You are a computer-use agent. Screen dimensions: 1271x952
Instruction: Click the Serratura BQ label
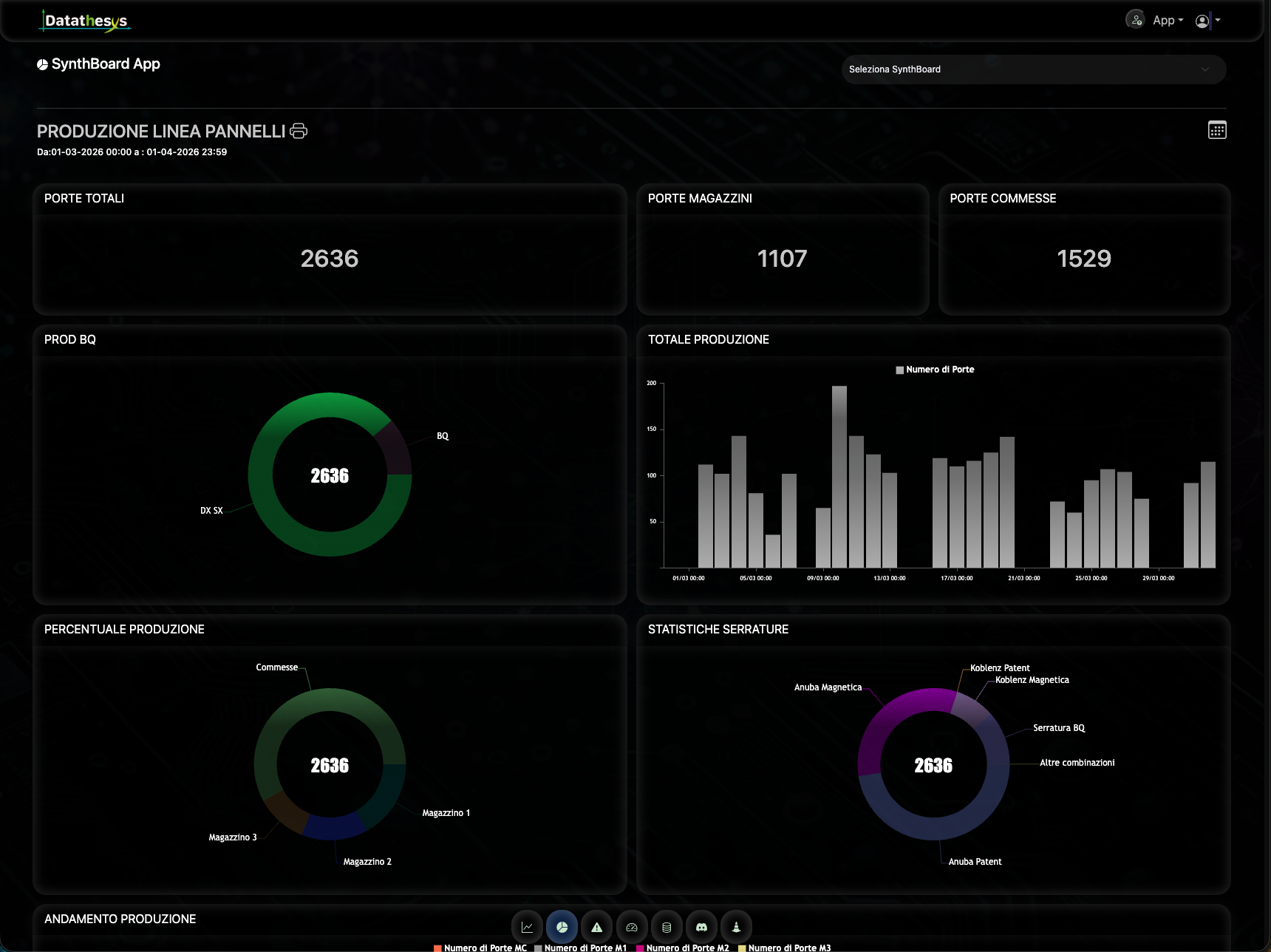pyautogui.click(x=1059, y=728)
